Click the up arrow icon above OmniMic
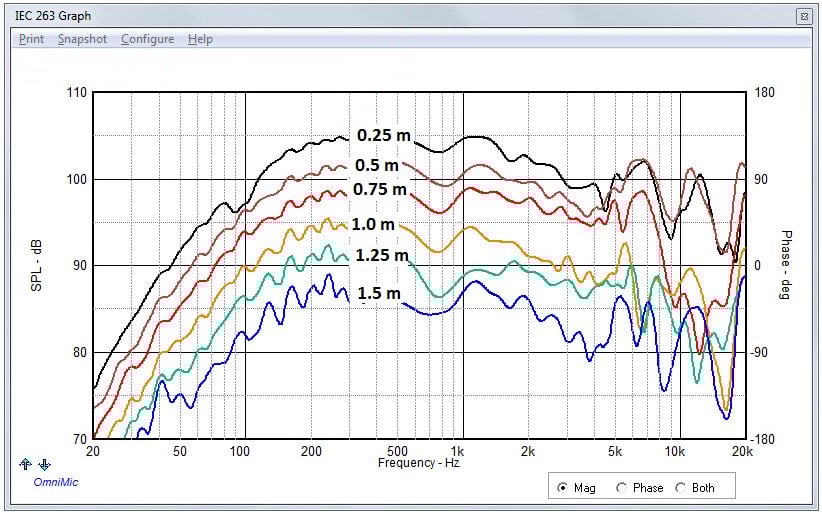This screenshot has width=822, height=515. (x=25, y=464)
